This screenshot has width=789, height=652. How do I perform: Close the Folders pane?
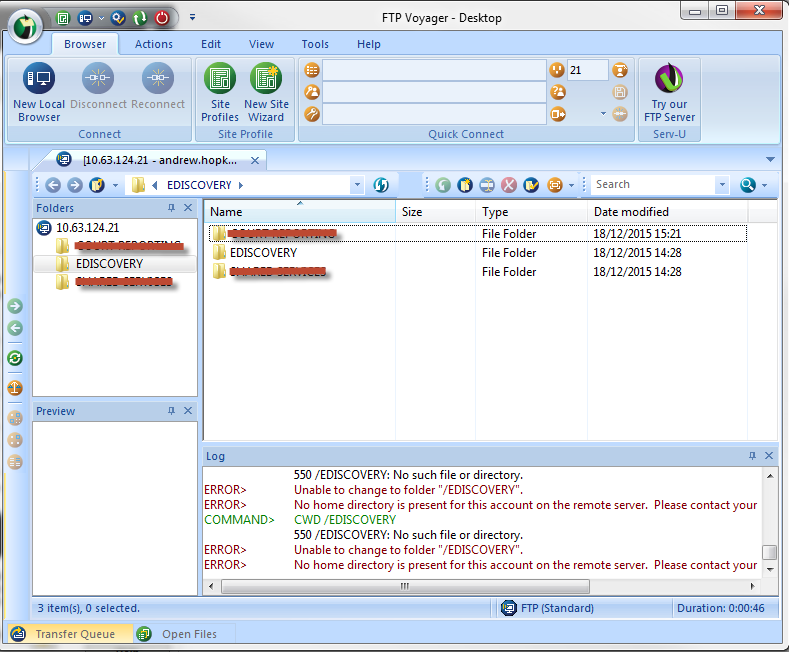pos(188,208)
